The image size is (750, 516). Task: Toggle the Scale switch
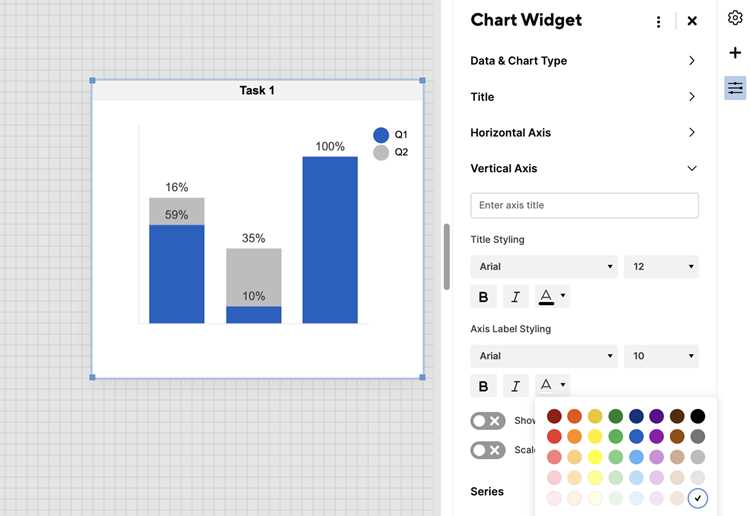pyautogui.click(x=488, y=450)
